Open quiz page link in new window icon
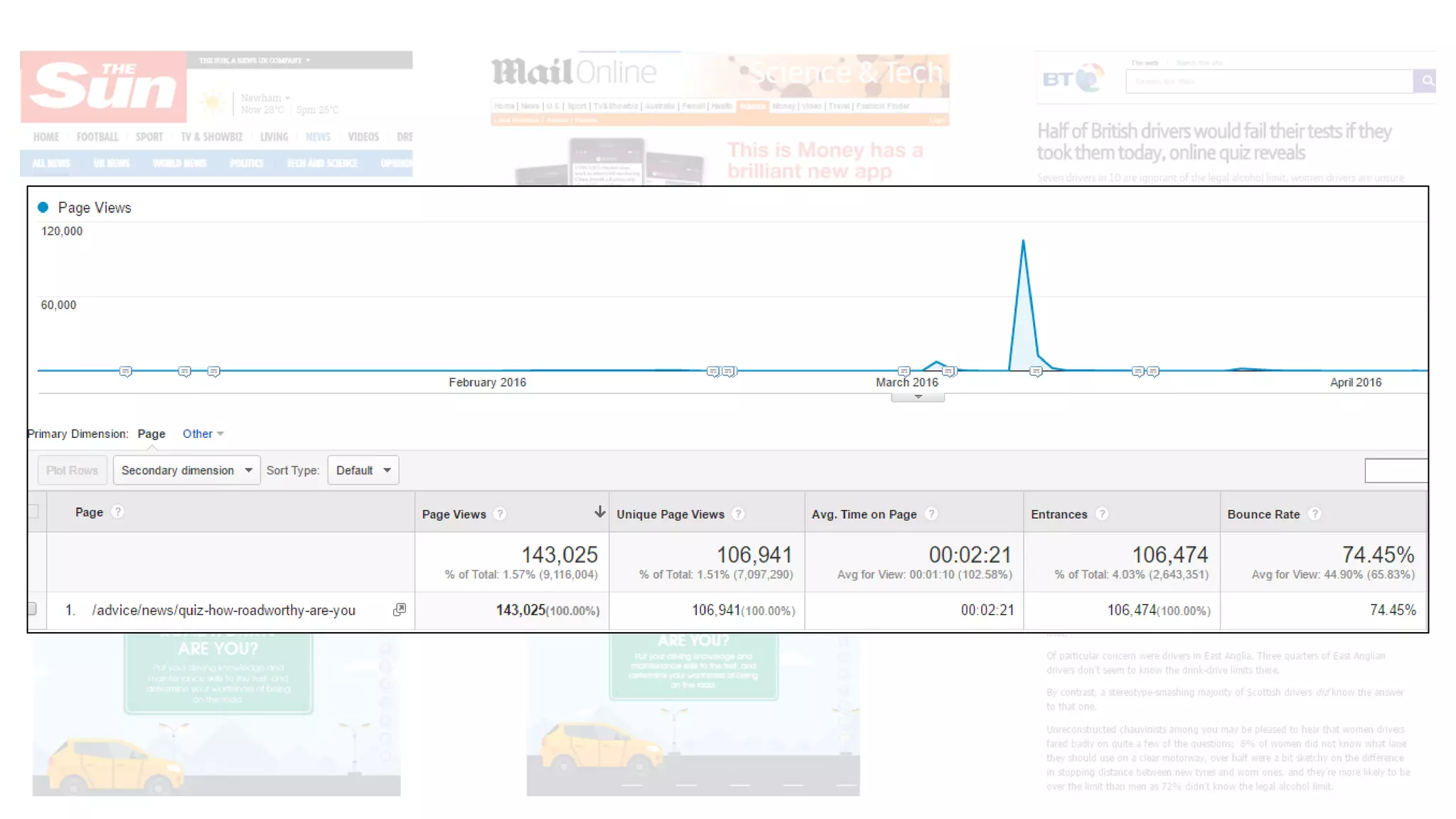This screenshot has height=819, width=1456. click(400, 610)
